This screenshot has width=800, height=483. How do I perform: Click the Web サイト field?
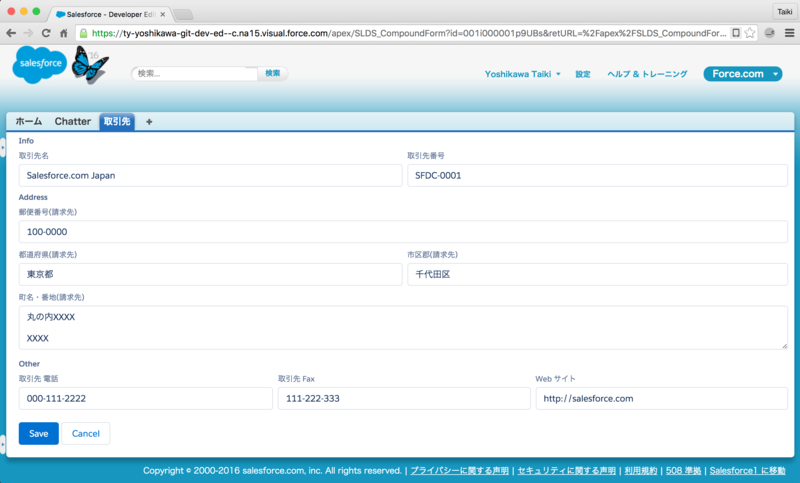point(662,398)
